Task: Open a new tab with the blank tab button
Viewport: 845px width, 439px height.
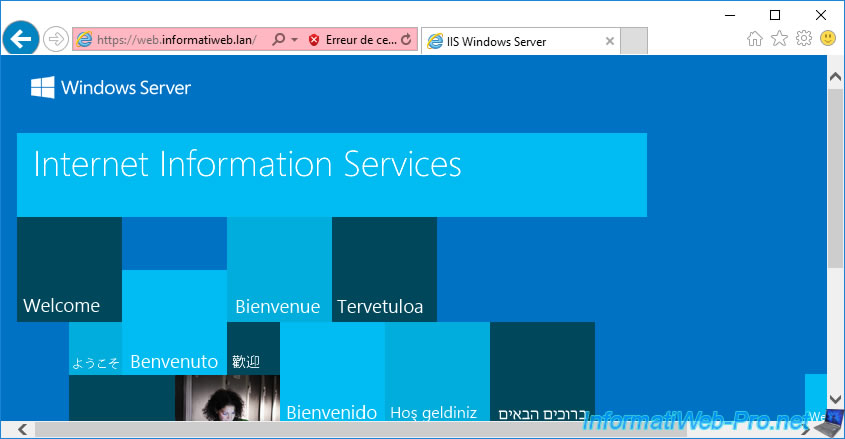Action: click(x=634, y=41)
